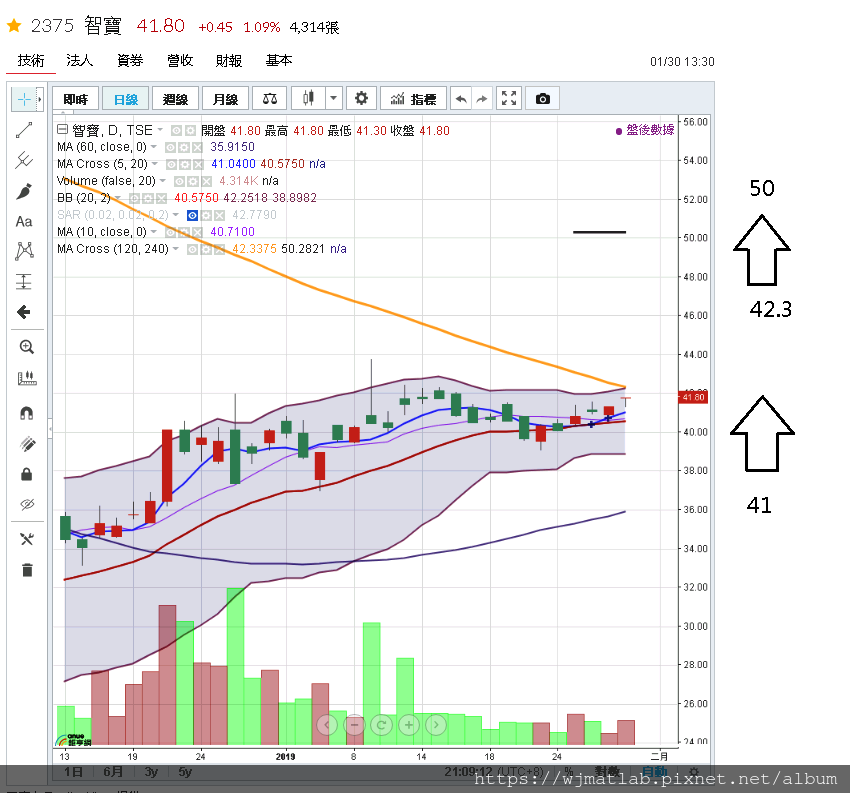Select the ruler measure tool

[x=27, y=378]
